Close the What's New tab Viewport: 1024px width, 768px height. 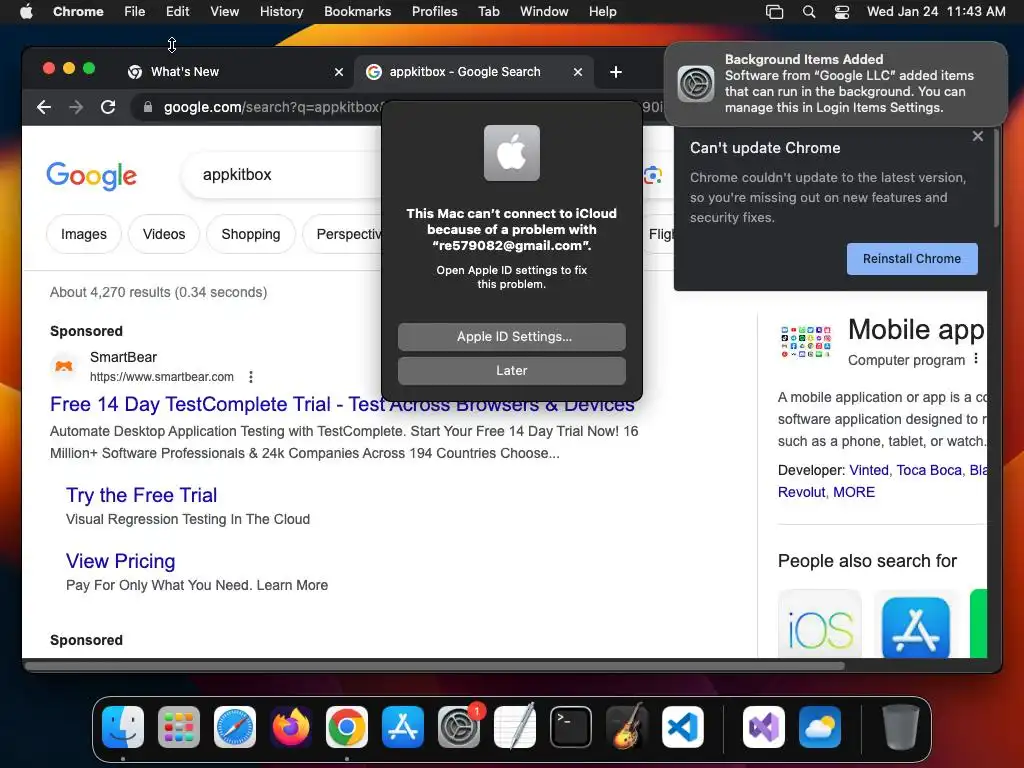[339, 72]
